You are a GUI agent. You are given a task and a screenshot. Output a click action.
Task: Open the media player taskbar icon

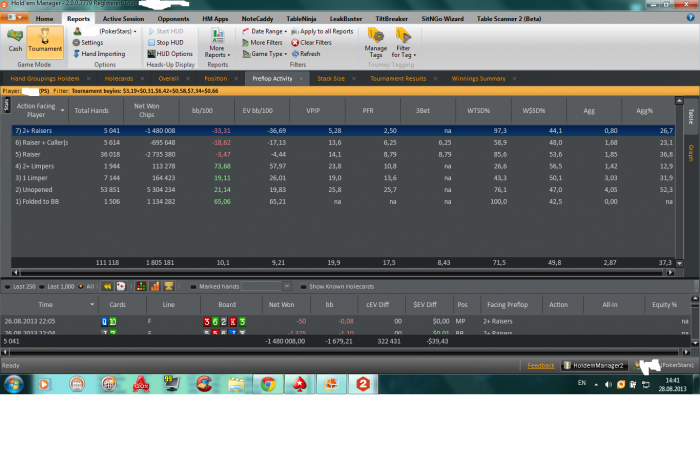pyautogui.click(x=45, y=384)
